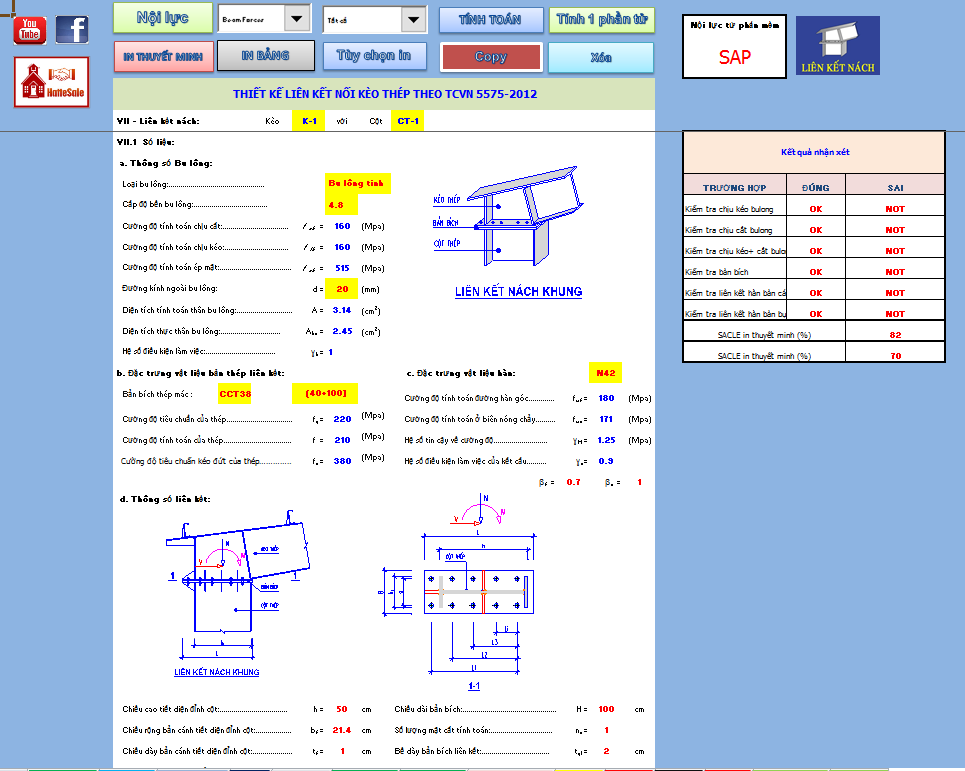Open the Facebook icon link

(72, 30)
